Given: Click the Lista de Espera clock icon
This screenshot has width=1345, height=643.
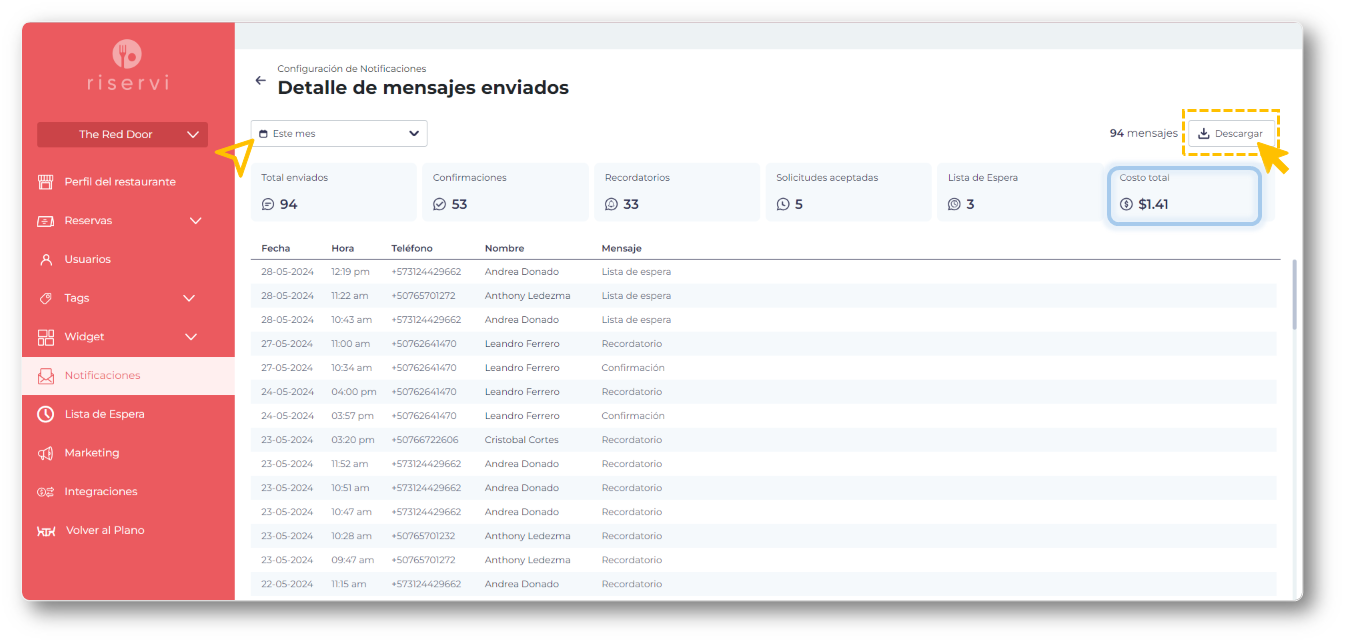Looking at the screenshot, I should 45,414.
